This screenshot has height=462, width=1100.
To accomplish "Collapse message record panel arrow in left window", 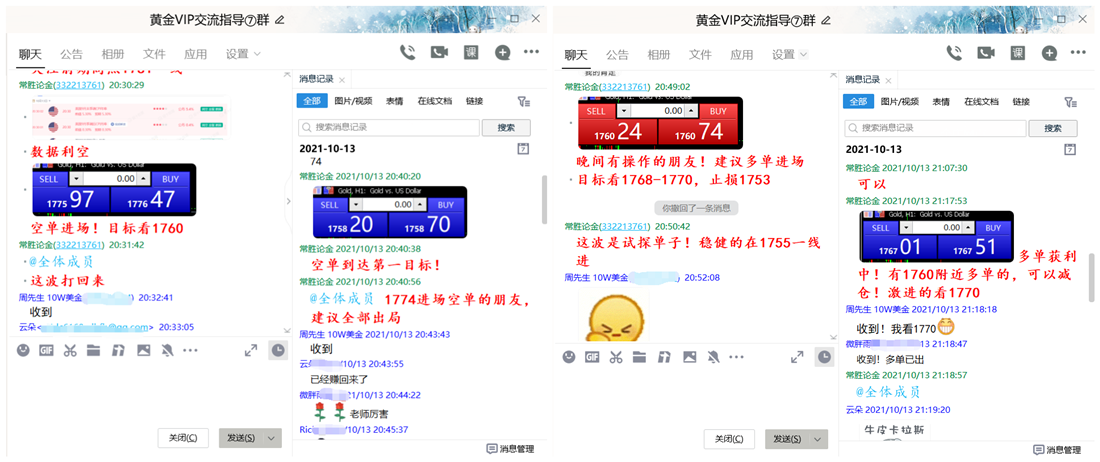I will (x=288, y=201).
